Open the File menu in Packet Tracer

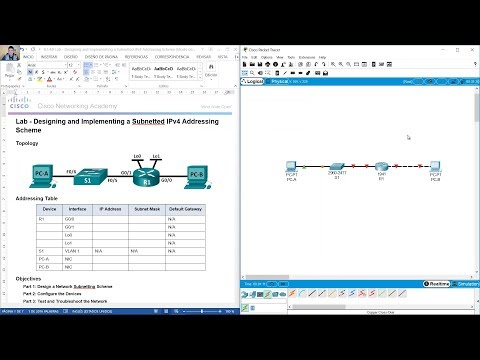click(245, 57)
